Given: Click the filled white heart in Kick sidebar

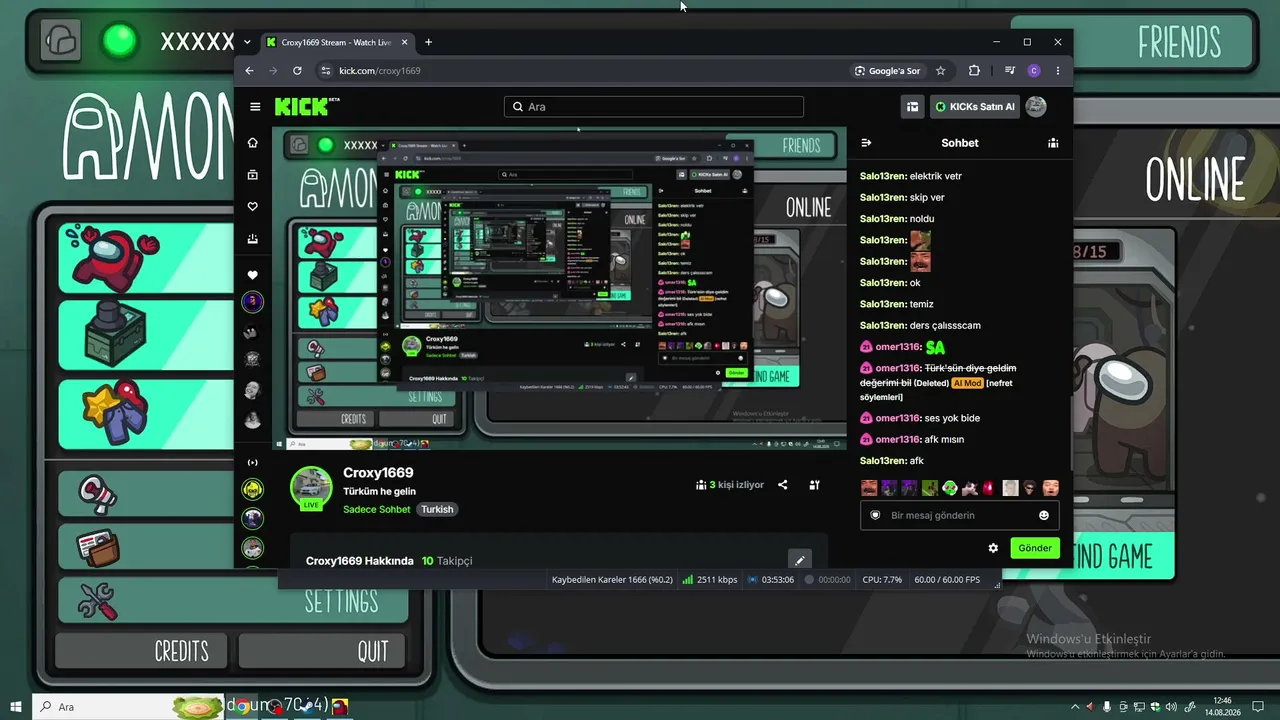Looking at the screenshot, I should point(253,275).
